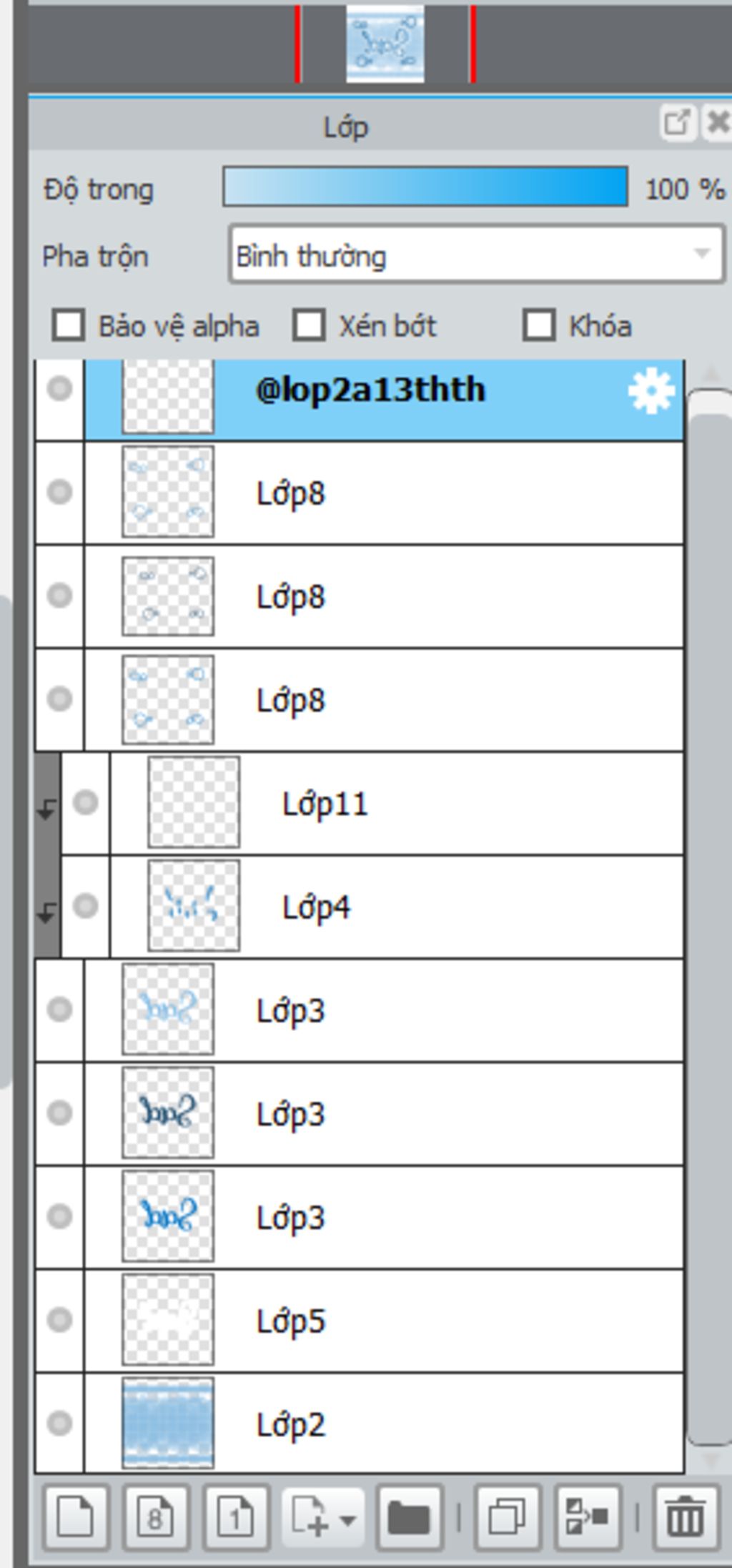Delete layer using trash icon
Screen dimensions: 732x1568
click(686, 1517)
